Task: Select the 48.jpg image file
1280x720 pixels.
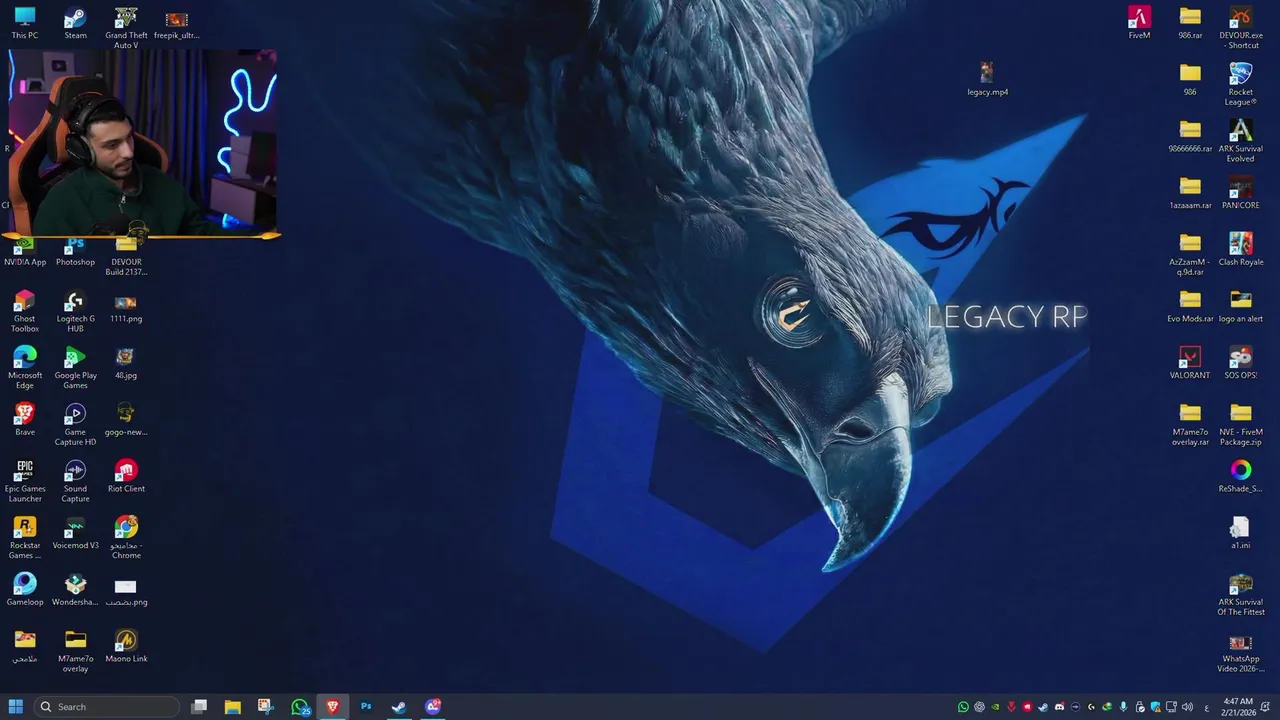Action: (x=126, y=364)
